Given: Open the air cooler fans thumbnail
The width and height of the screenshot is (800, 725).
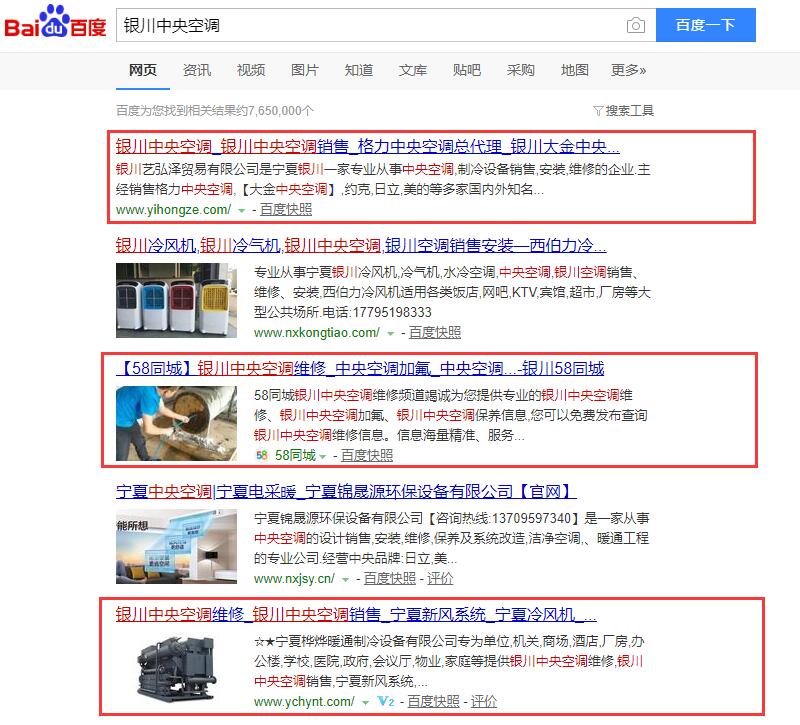Looking at the screenshot, I should click(177, 301).
